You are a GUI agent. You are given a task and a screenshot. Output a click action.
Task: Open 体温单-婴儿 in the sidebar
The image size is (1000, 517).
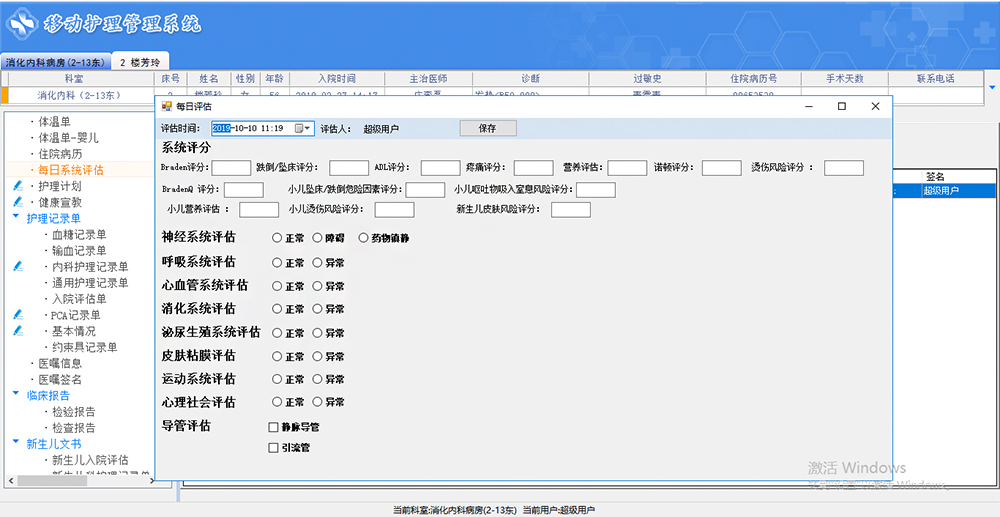pos(68,138)
